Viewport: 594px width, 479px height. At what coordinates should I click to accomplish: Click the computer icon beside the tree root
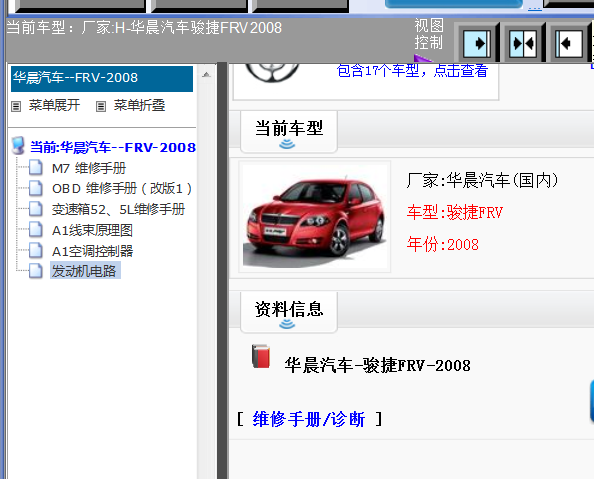pos(18,146)
